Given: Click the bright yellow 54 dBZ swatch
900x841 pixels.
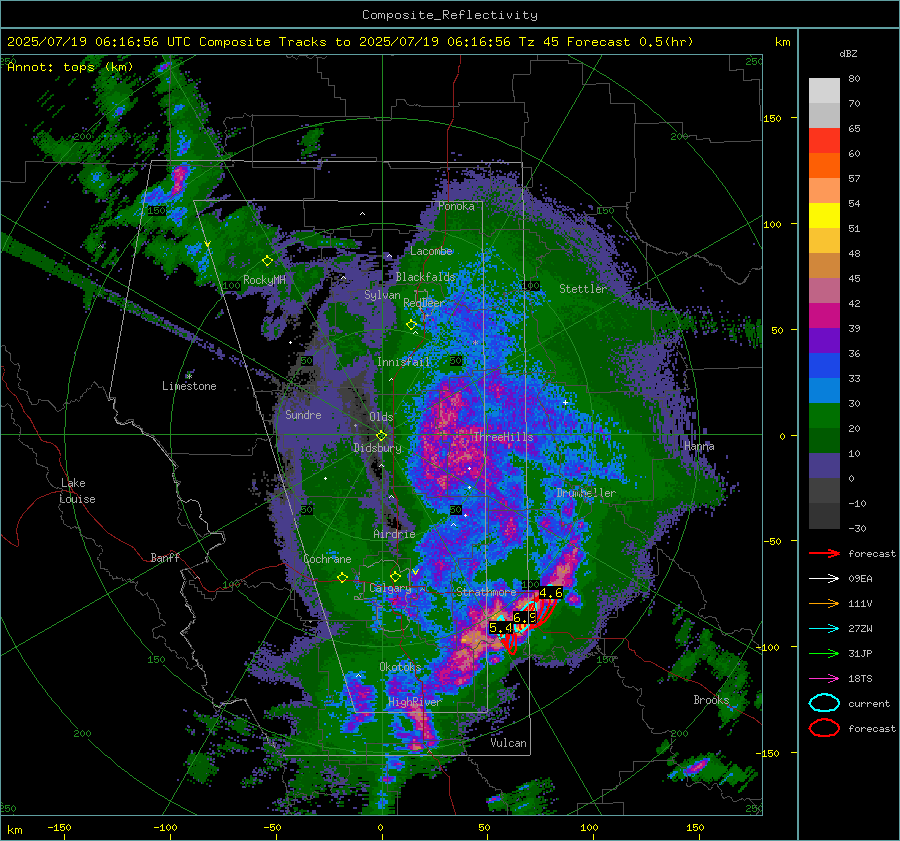Looking at the screenshot, I should [824, 216].
